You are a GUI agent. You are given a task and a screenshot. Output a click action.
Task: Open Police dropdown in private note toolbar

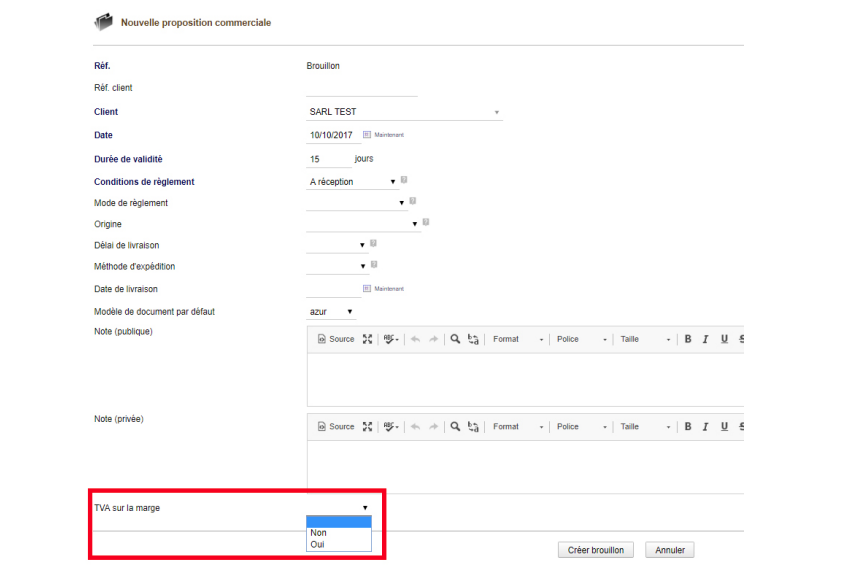(x=582, y=427)
